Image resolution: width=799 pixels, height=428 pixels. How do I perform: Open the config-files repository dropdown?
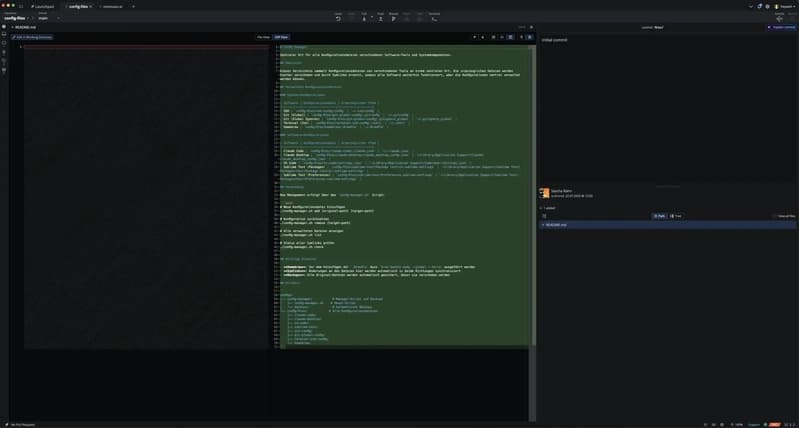click(x=17, y=18)
